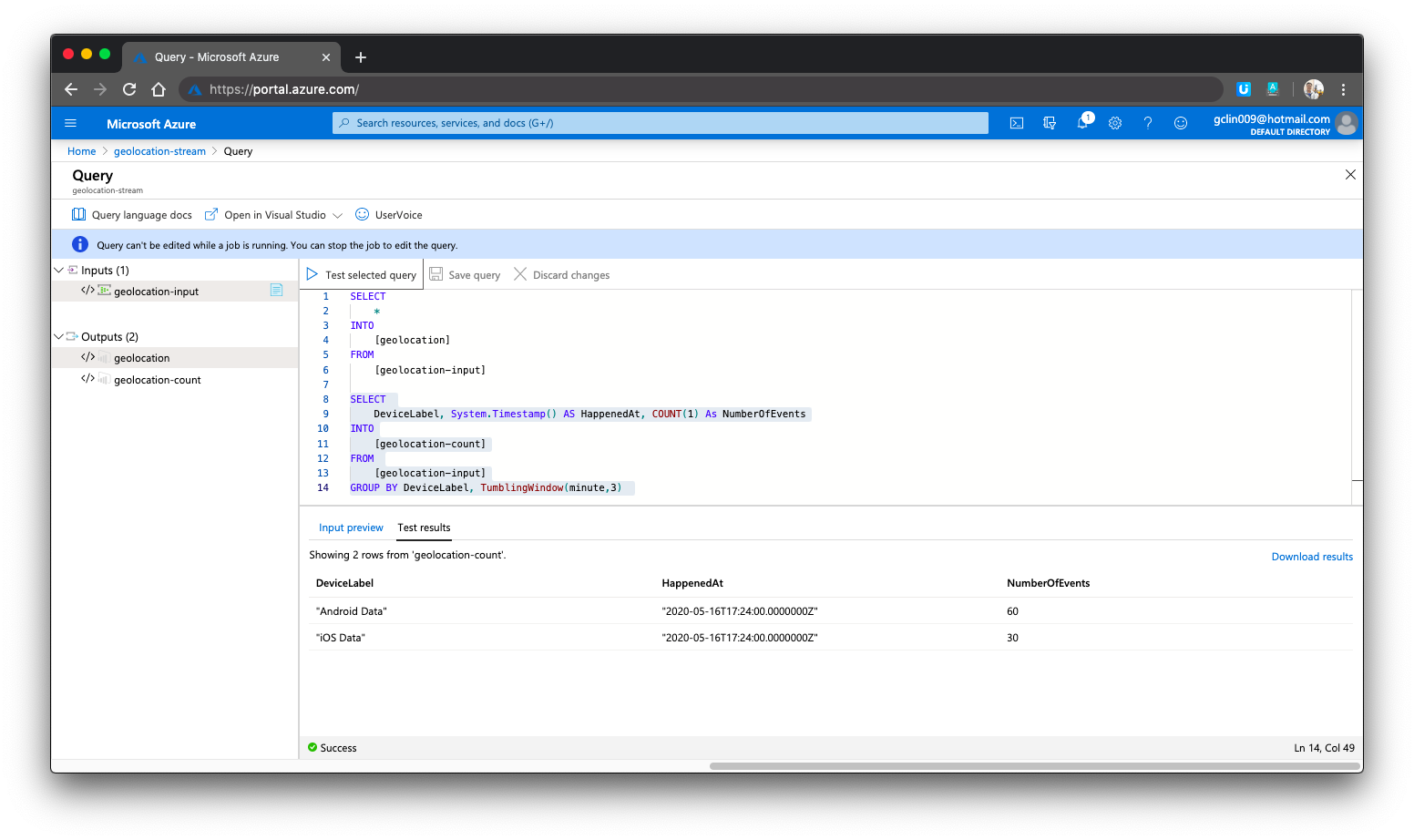The image size is (1414, 840).
Task: Click the Download results link
Action: tap(1312, 556)
